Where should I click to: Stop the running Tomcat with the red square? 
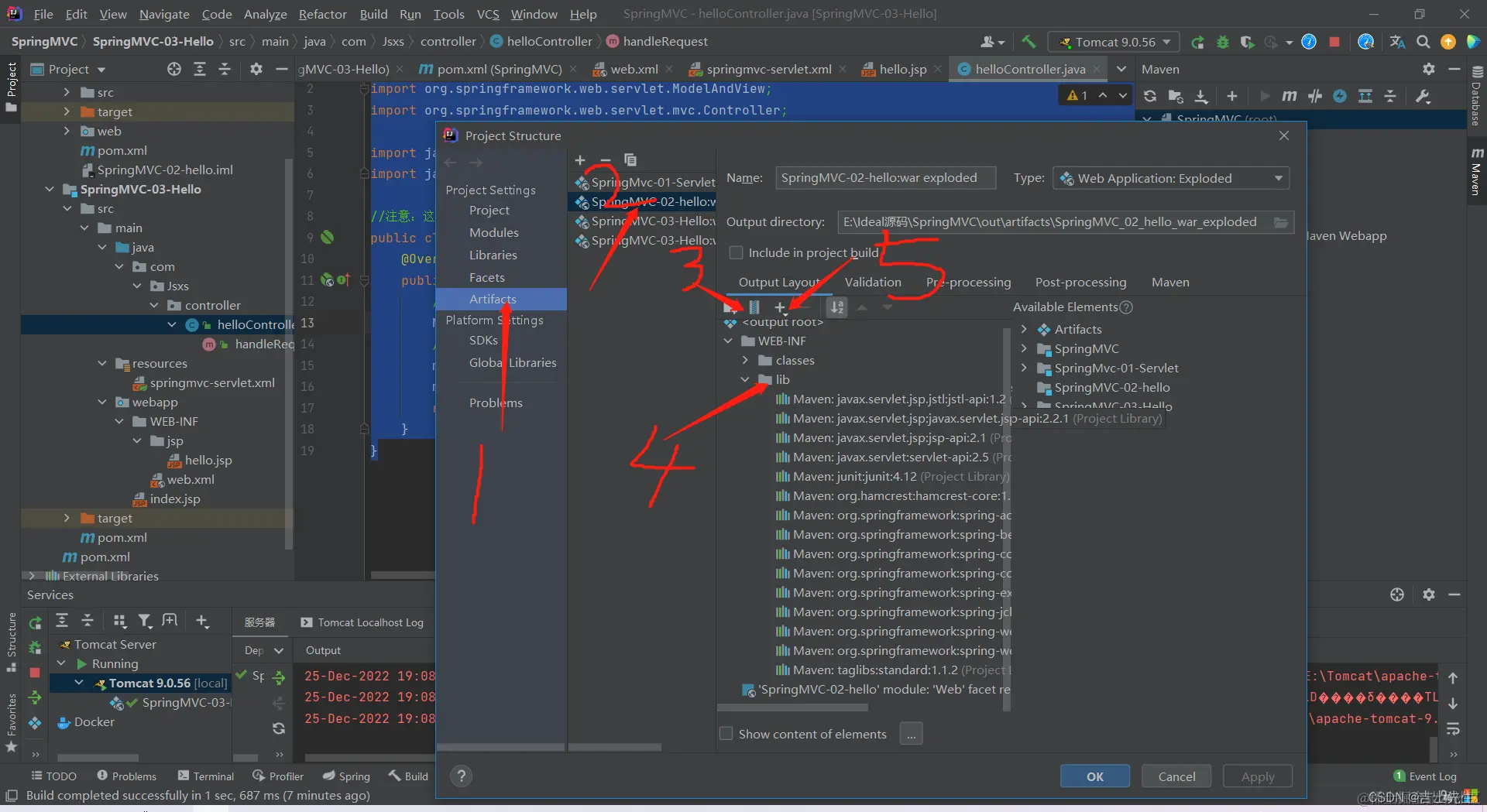click(x=1334, y=42)
